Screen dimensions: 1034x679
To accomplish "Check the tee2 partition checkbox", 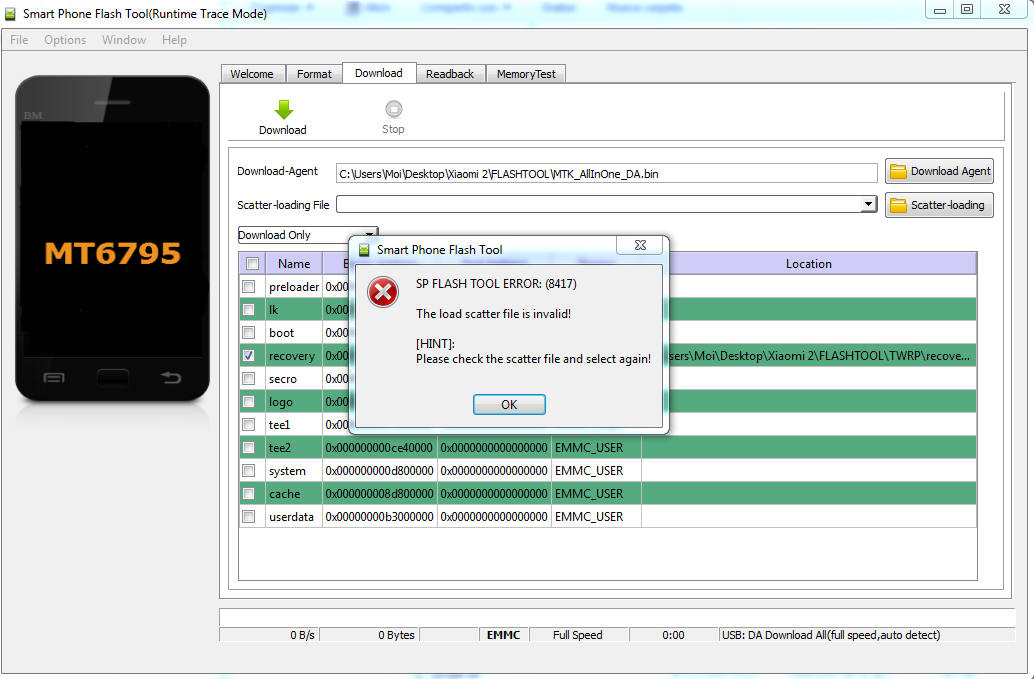I will click(249, 448).
